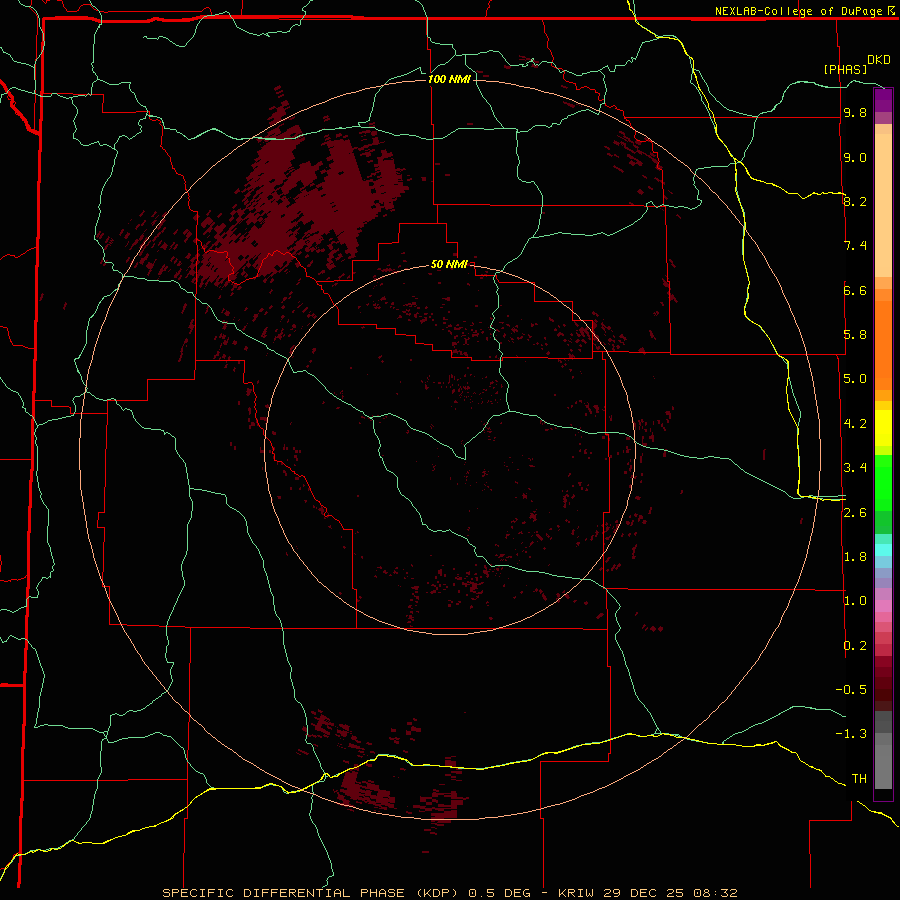Select the 2.6 value on the color scale

click(x=855, y=513)
